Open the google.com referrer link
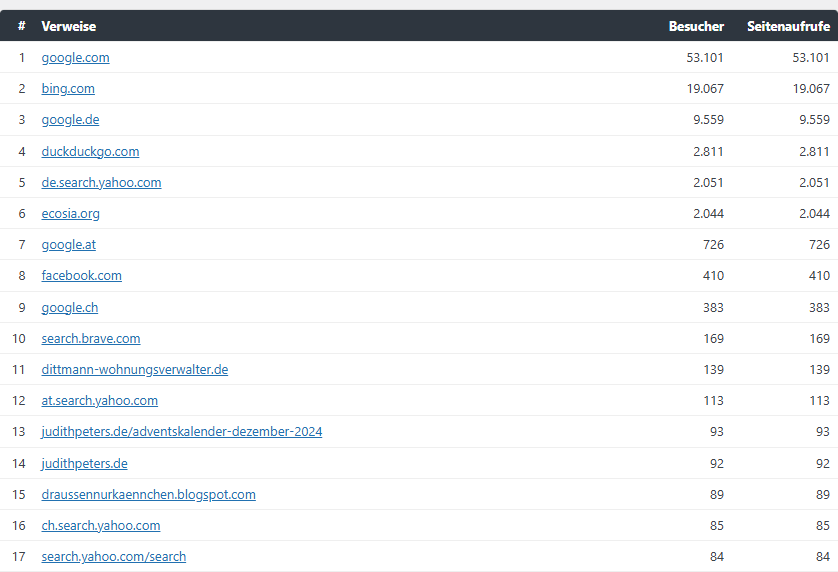The width and height of the screenshot is (838, 572). 75,58
